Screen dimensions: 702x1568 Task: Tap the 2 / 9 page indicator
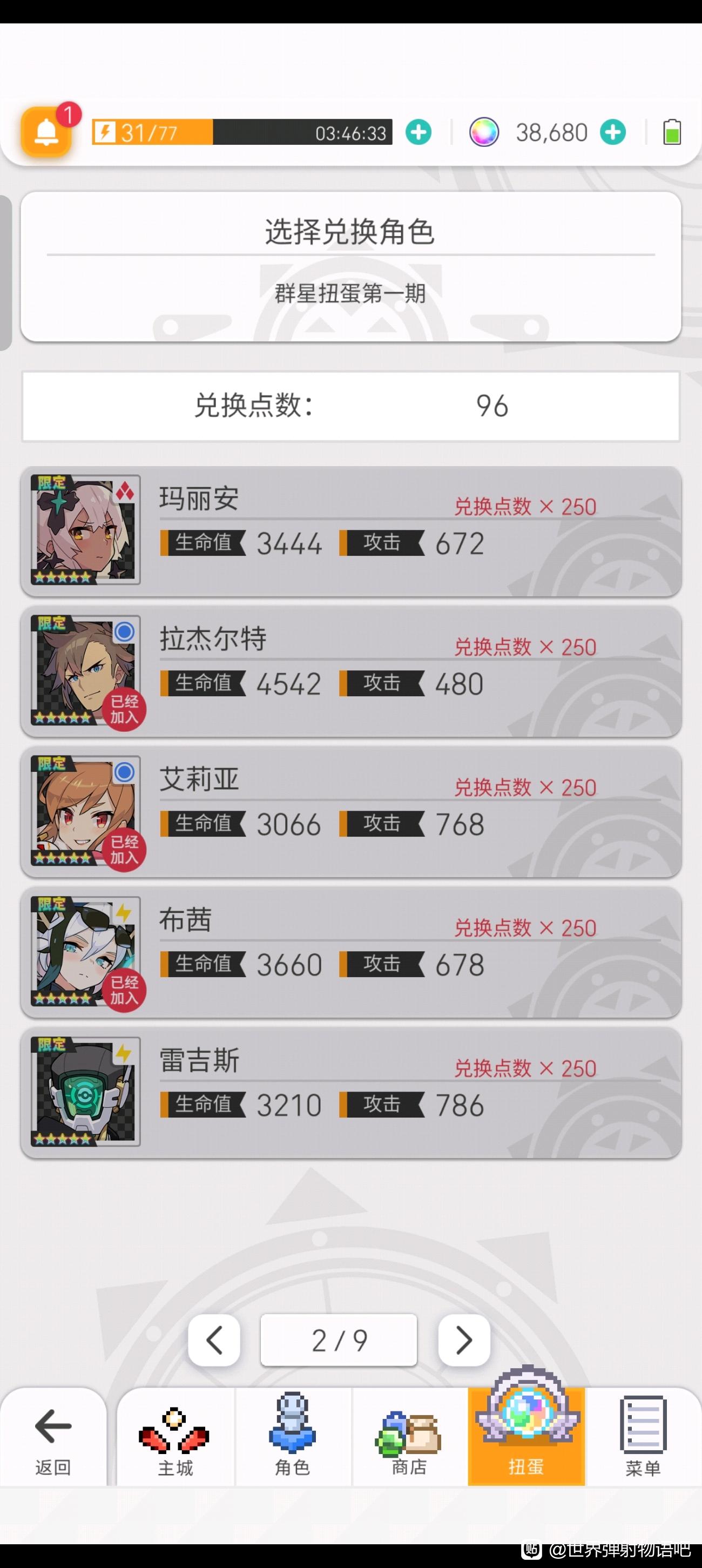pos(339,1340)
